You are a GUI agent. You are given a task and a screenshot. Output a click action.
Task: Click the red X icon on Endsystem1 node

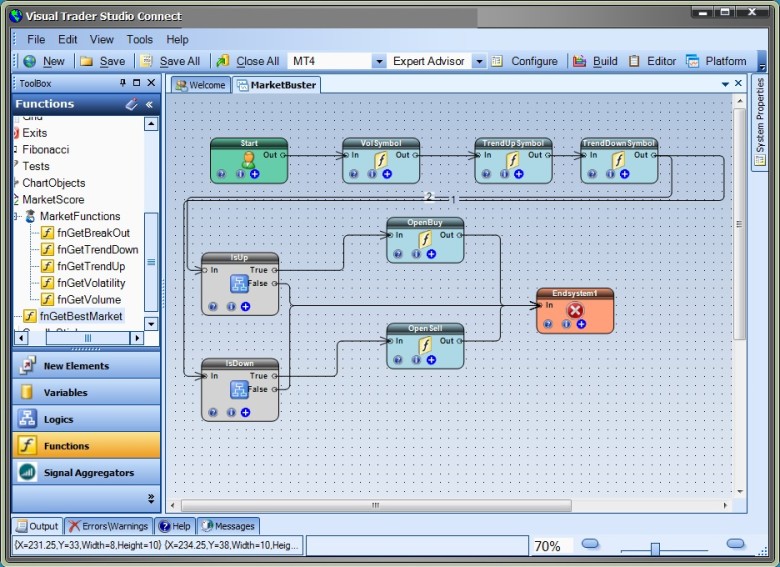pyautogui.click(x=575, y=310)
